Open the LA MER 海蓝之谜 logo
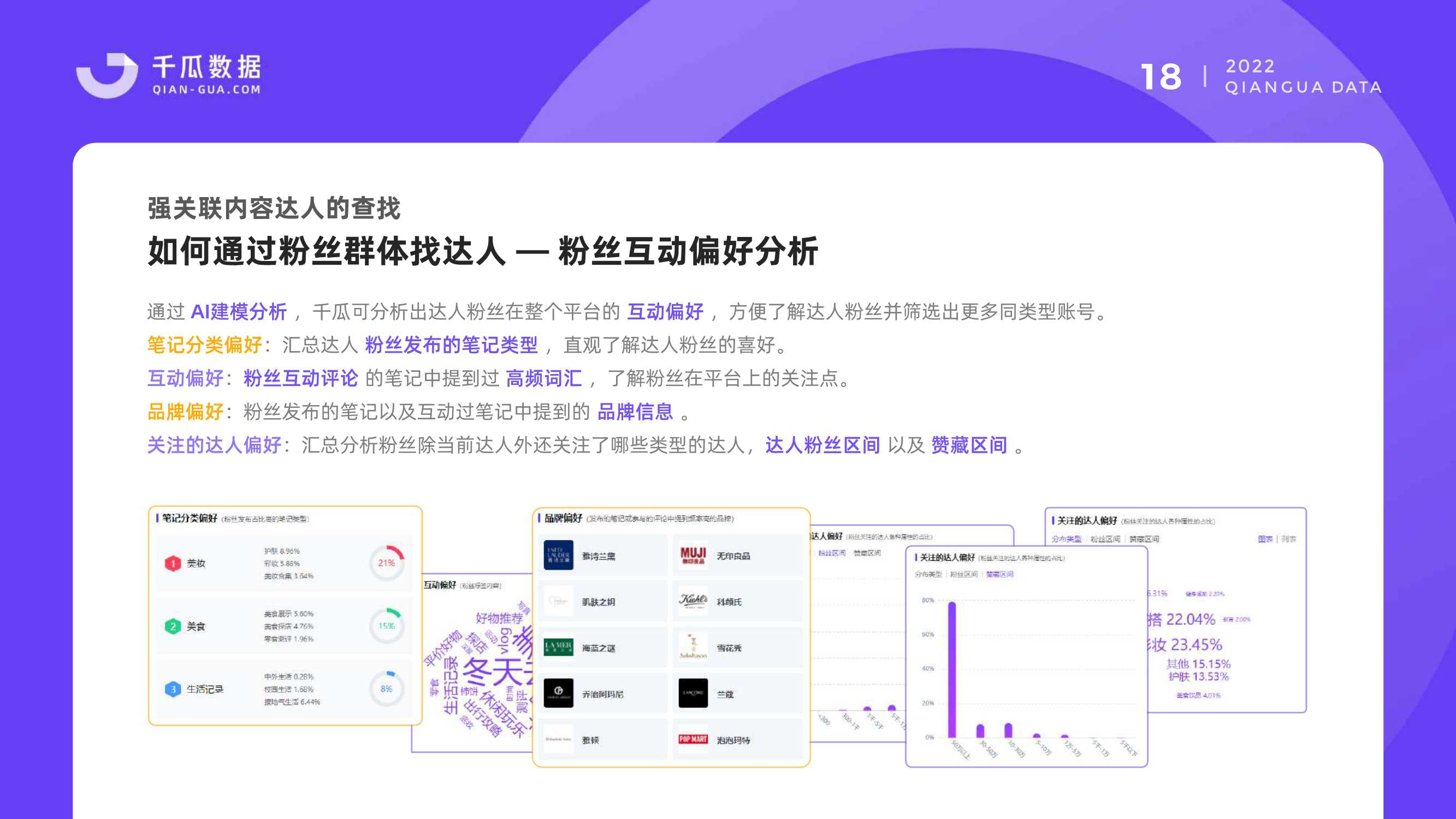1456x819 pixels. (x=559, y=647)
